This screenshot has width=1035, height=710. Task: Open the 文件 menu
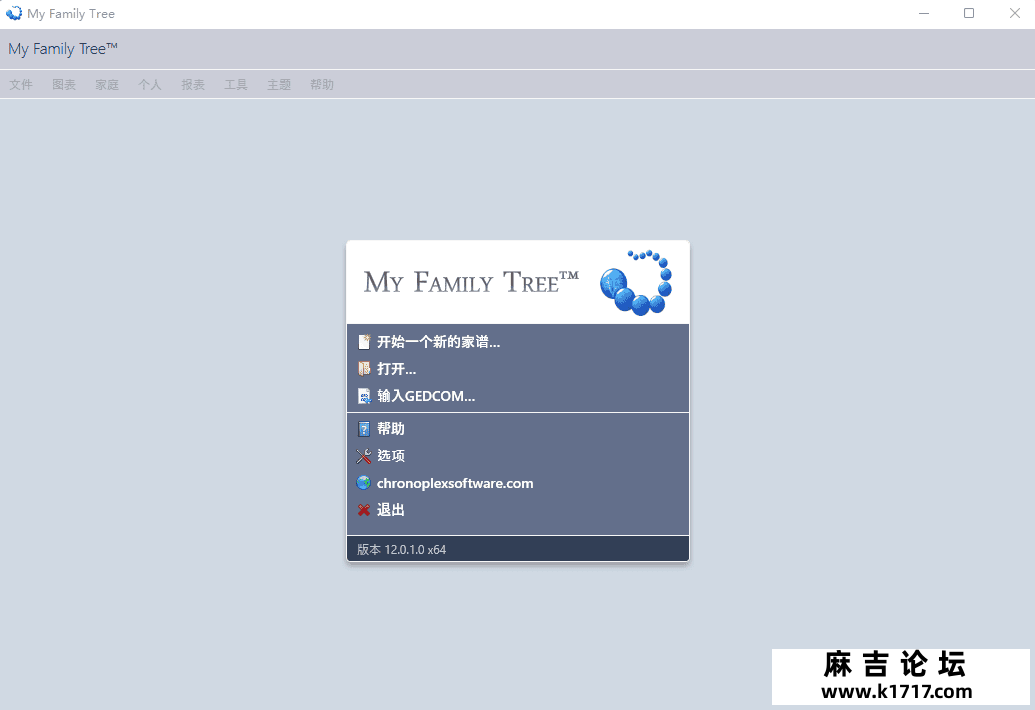[21, 84]
